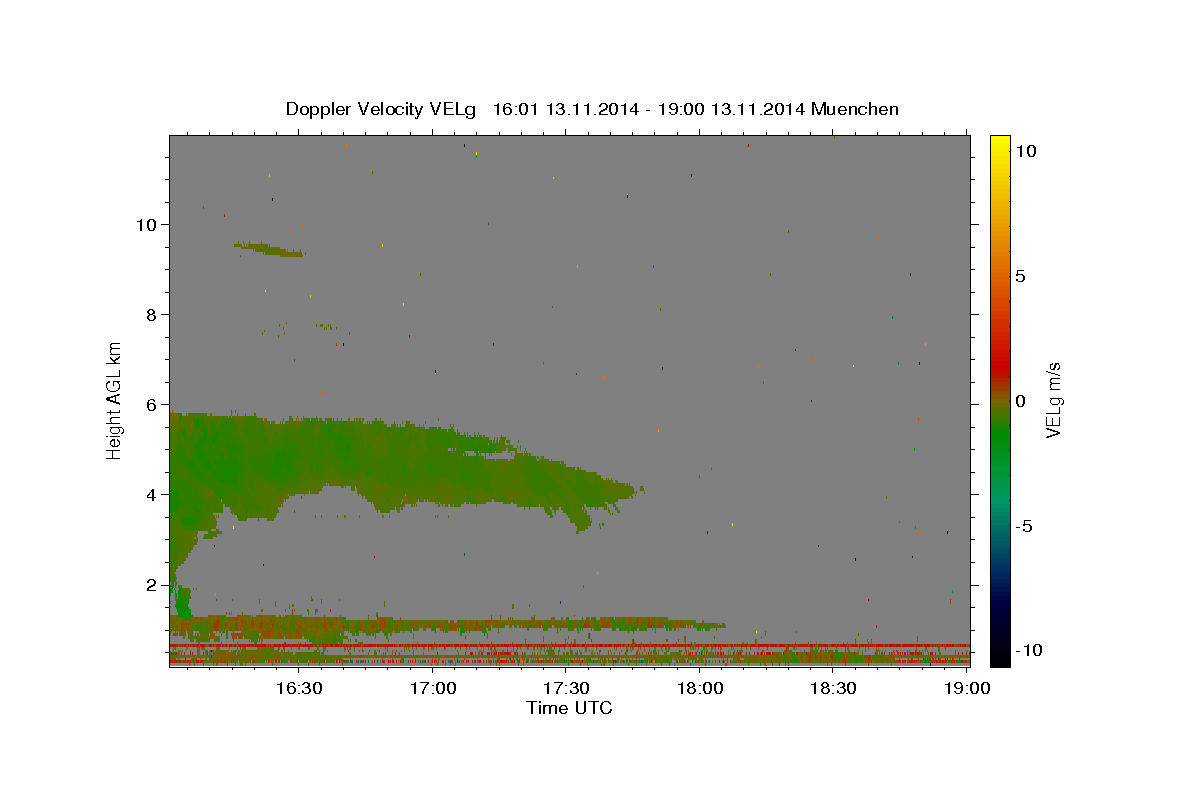
Task: Click the height tick label 10
Action: [147, 225]
